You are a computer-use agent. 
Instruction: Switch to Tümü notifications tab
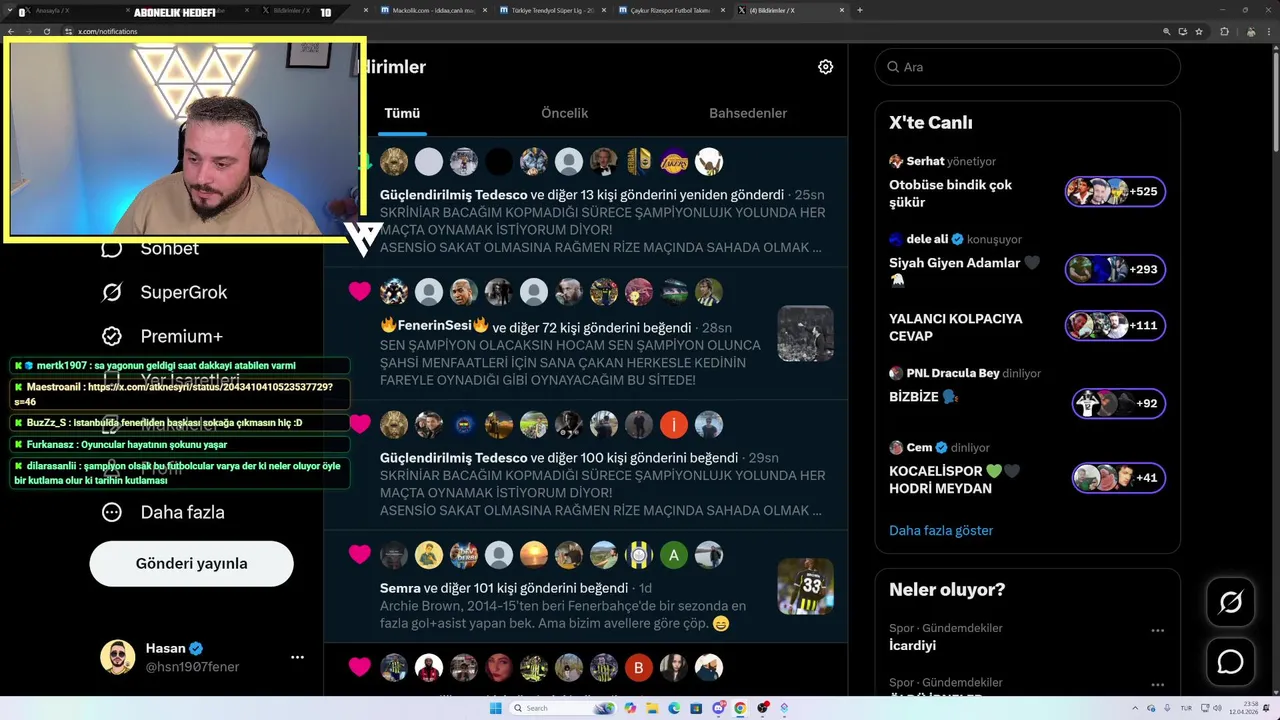[x=402, y=113]
